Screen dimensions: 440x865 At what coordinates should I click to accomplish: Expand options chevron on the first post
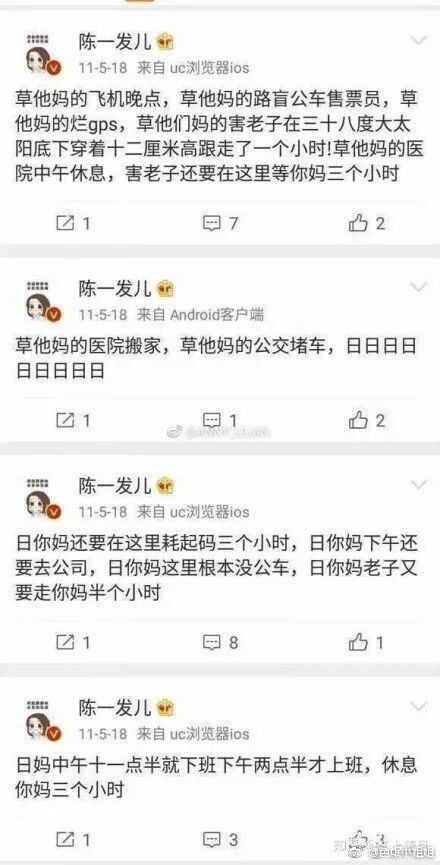click(420, 40)
